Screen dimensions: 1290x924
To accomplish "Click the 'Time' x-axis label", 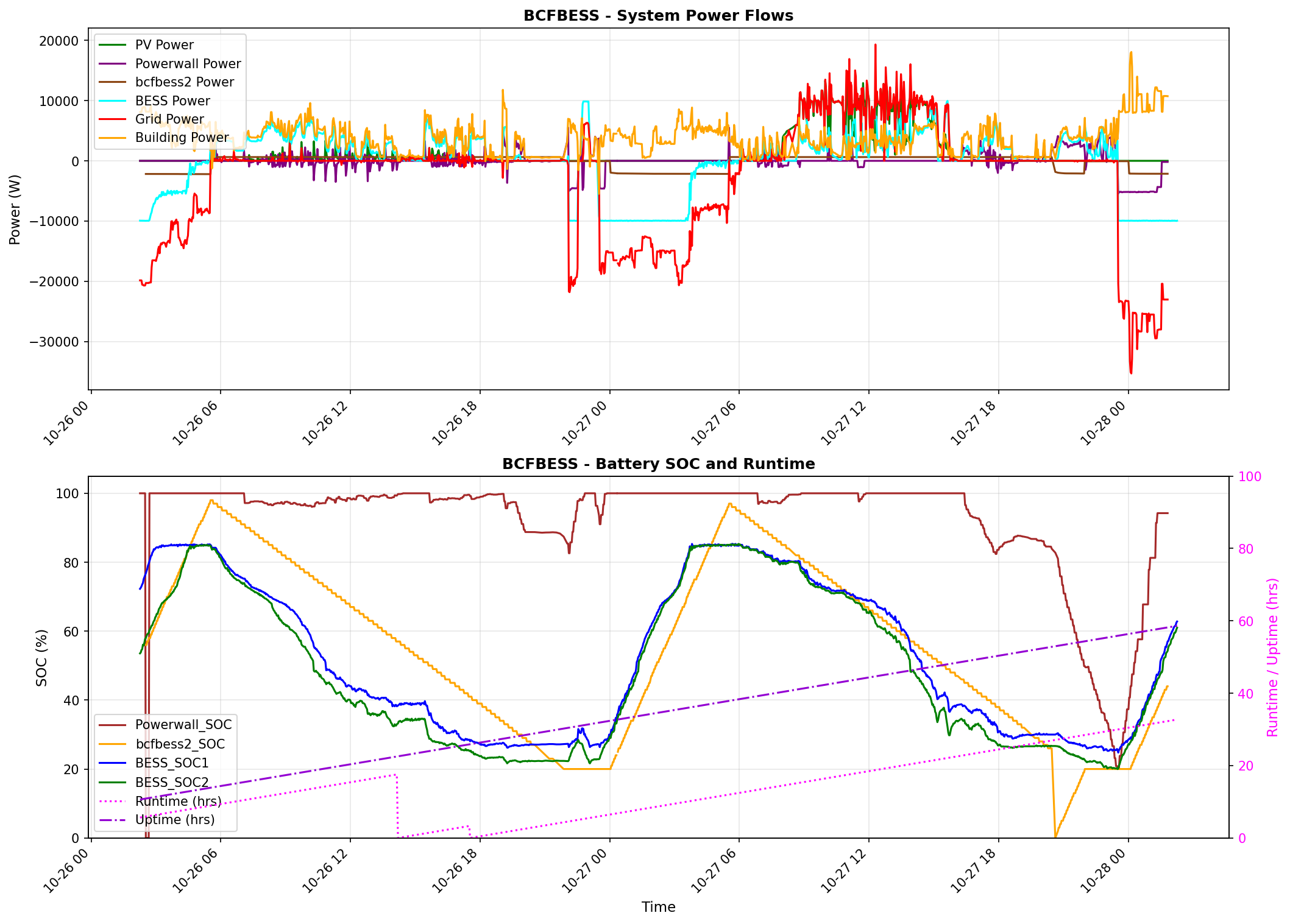I will [658, 907].
